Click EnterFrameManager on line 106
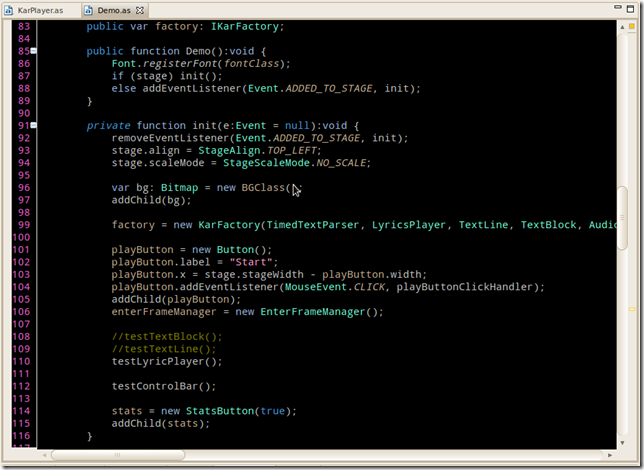The image size is (644, 470). tap(313, 312)
